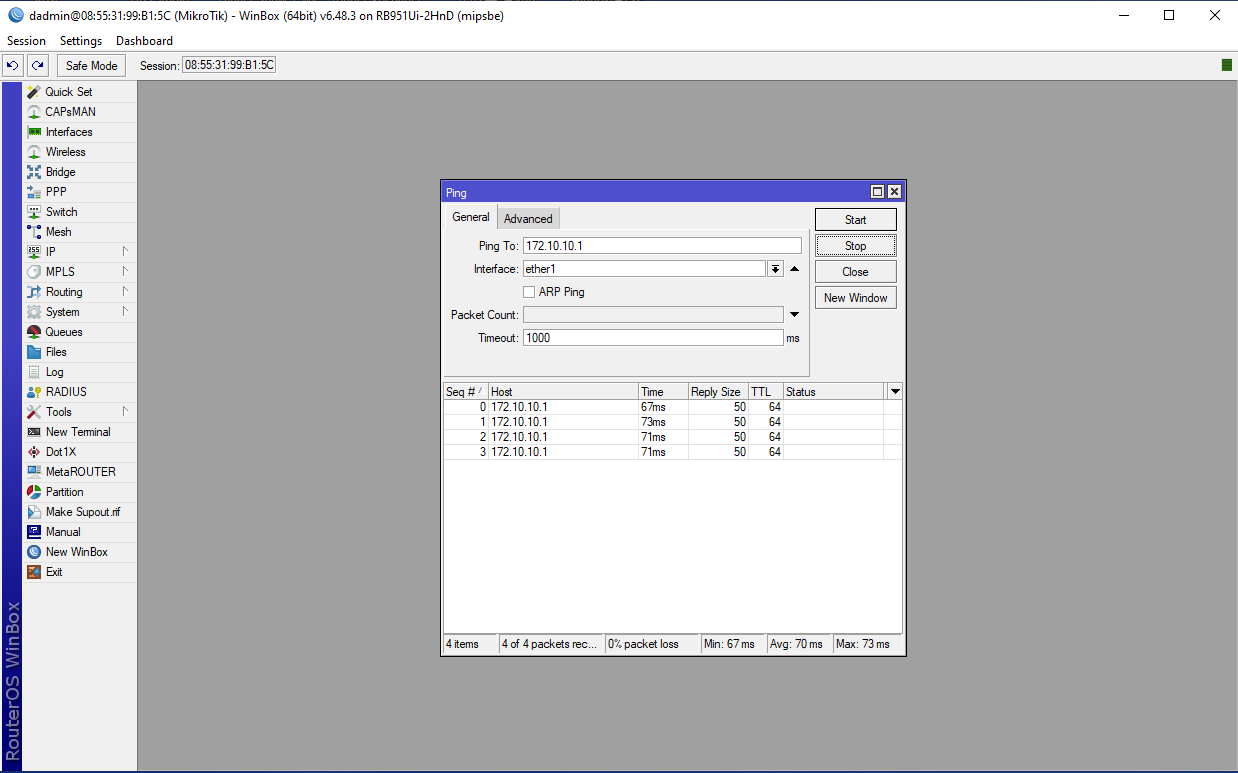Image resolution: width=1238 pixels, height=773 pixels.
Task: Open the Bridge menu icon
Action: tap(34, 172)
